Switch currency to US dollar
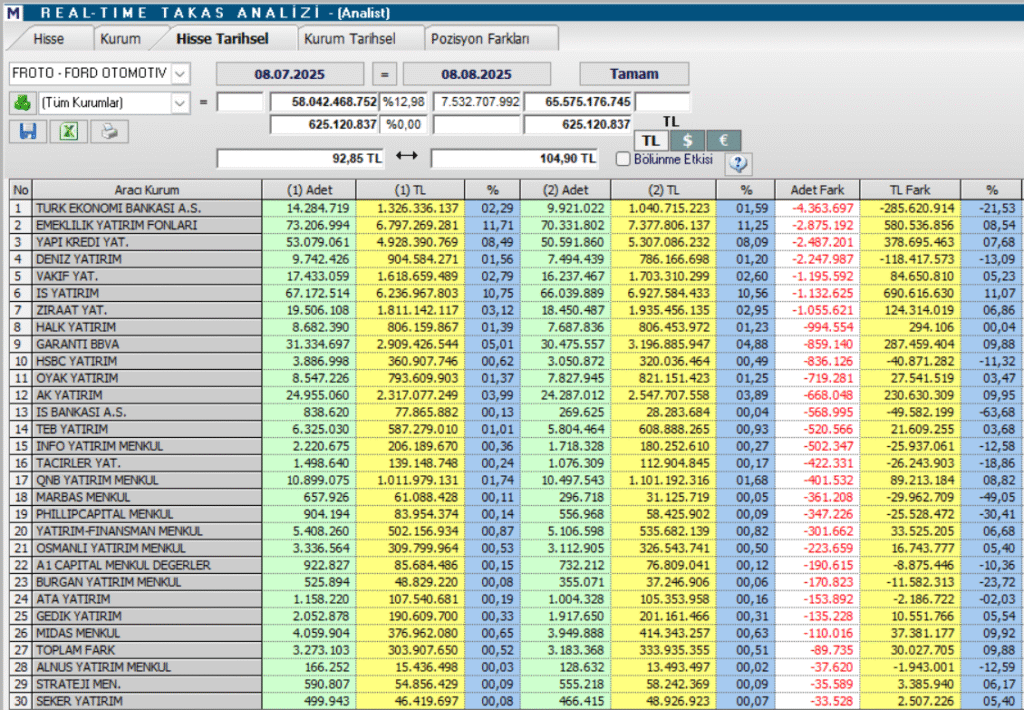Image resolution: width=1024 pixels, height=710 pixels. pyautogui.click(x=687, y=141)
